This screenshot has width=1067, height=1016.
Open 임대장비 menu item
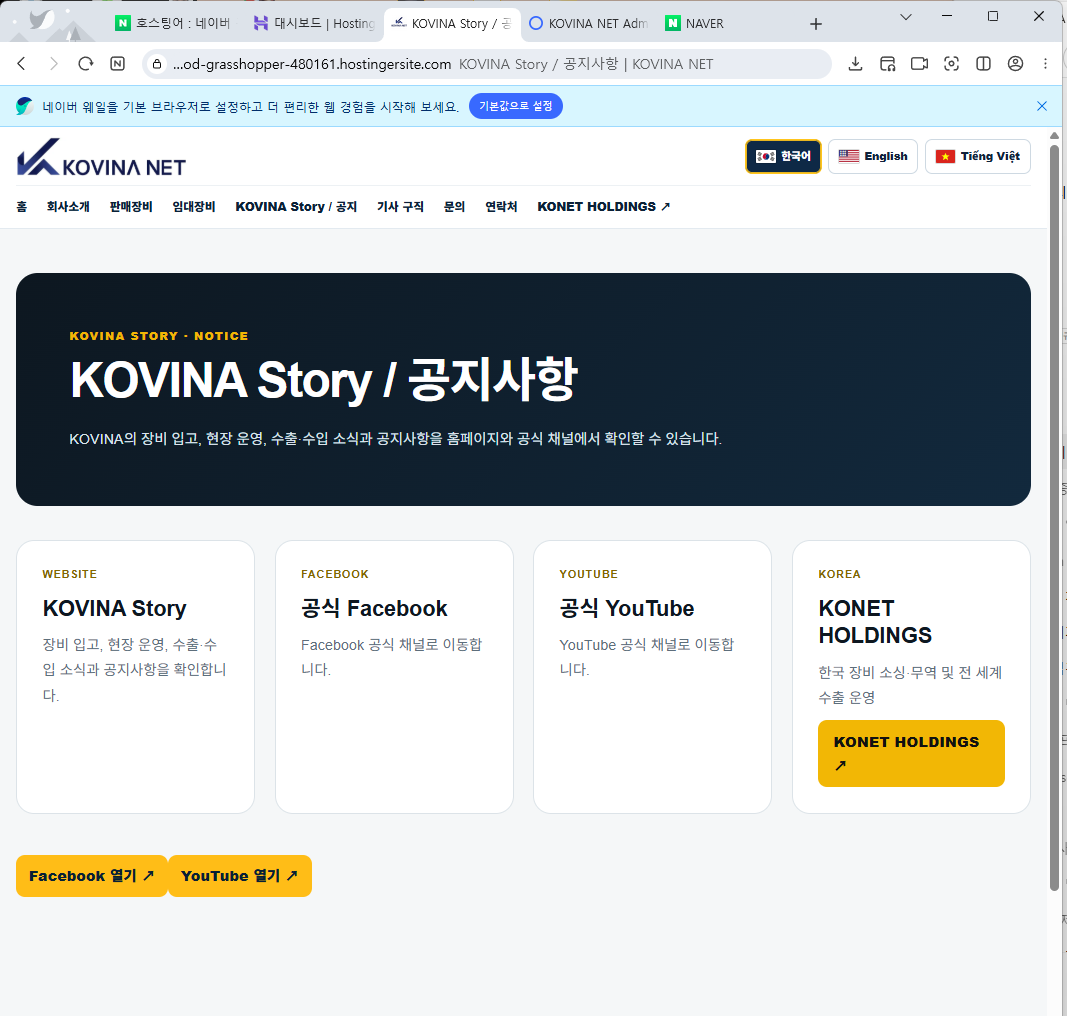click(x=194, y=207)
